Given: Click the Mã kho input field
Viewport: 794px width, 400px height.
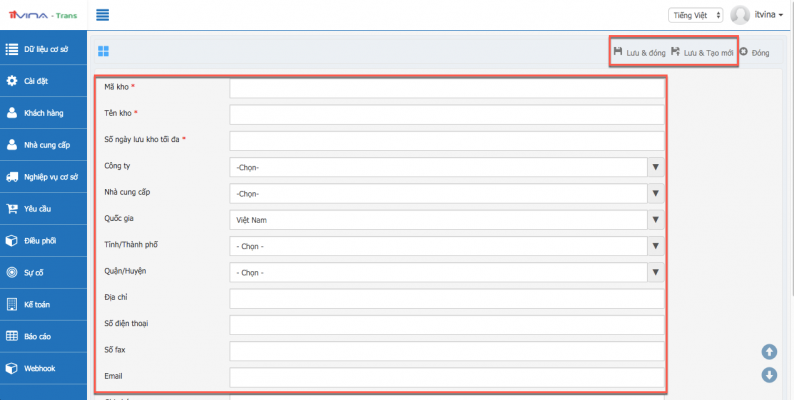Looking at the screenshot, I should (446, 89).
